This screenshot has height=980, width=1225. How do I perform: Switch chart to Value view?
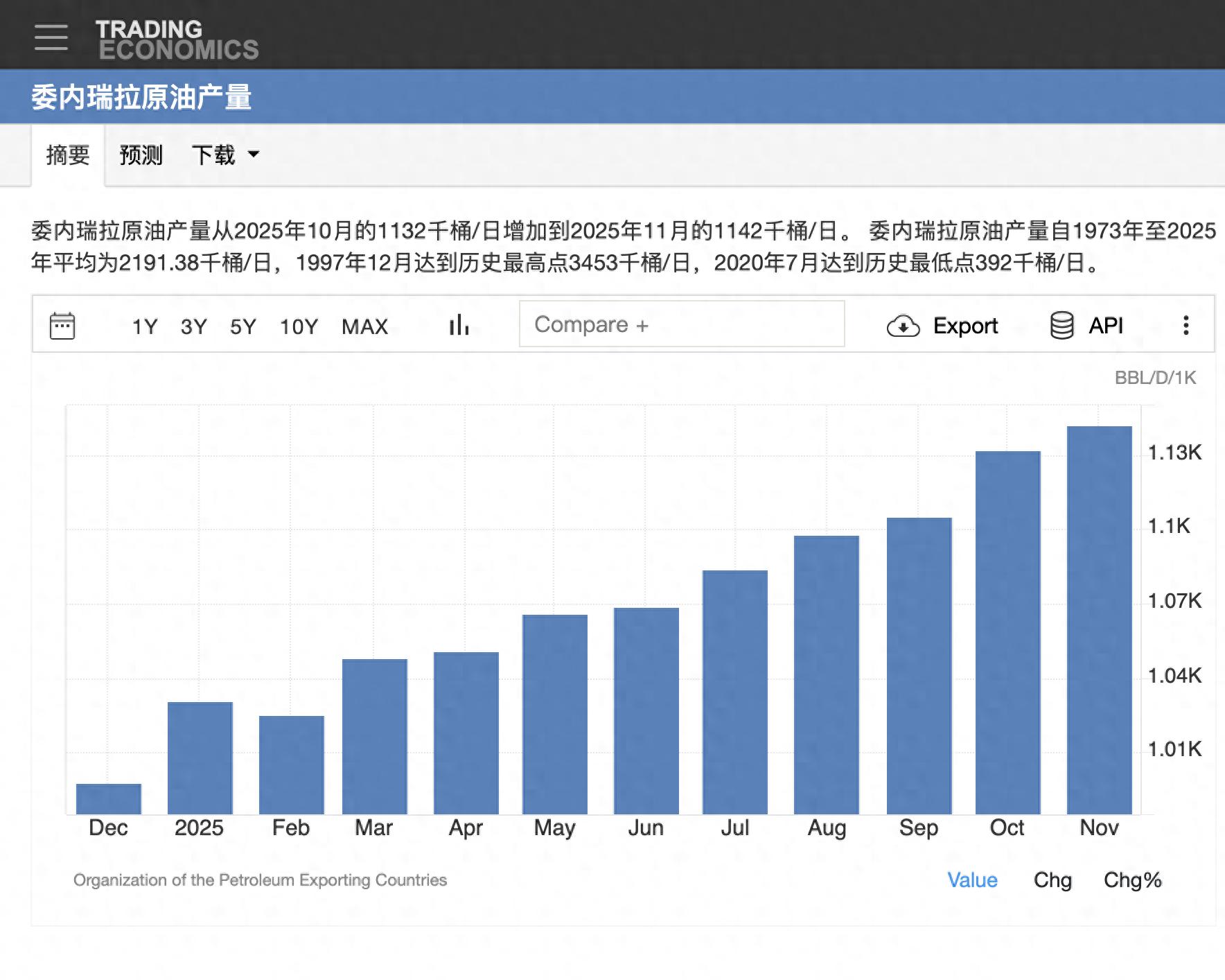click(x=972, y=880)
